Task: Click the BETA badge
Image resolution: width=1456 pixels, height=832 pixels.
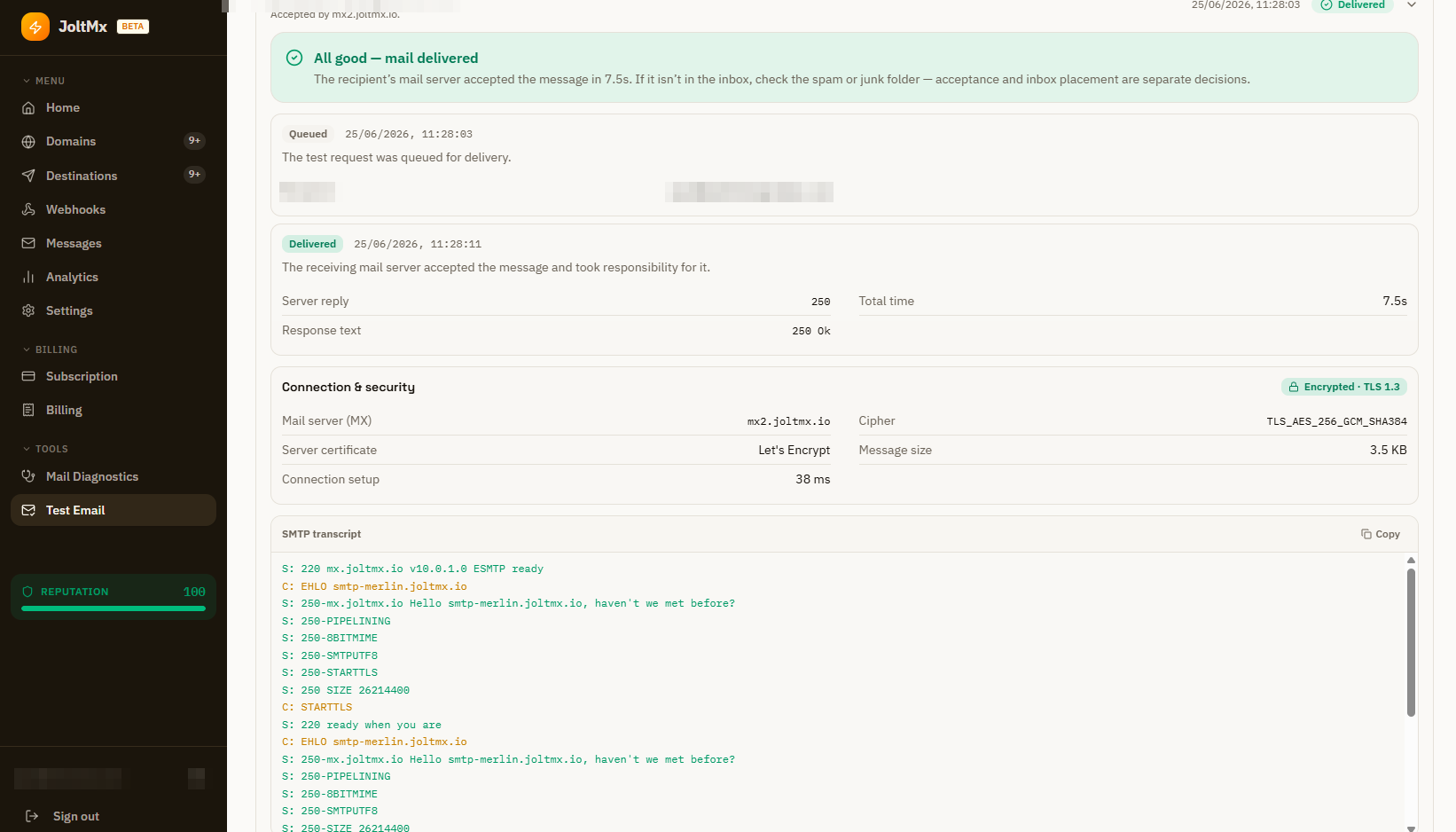Action: 133,27
